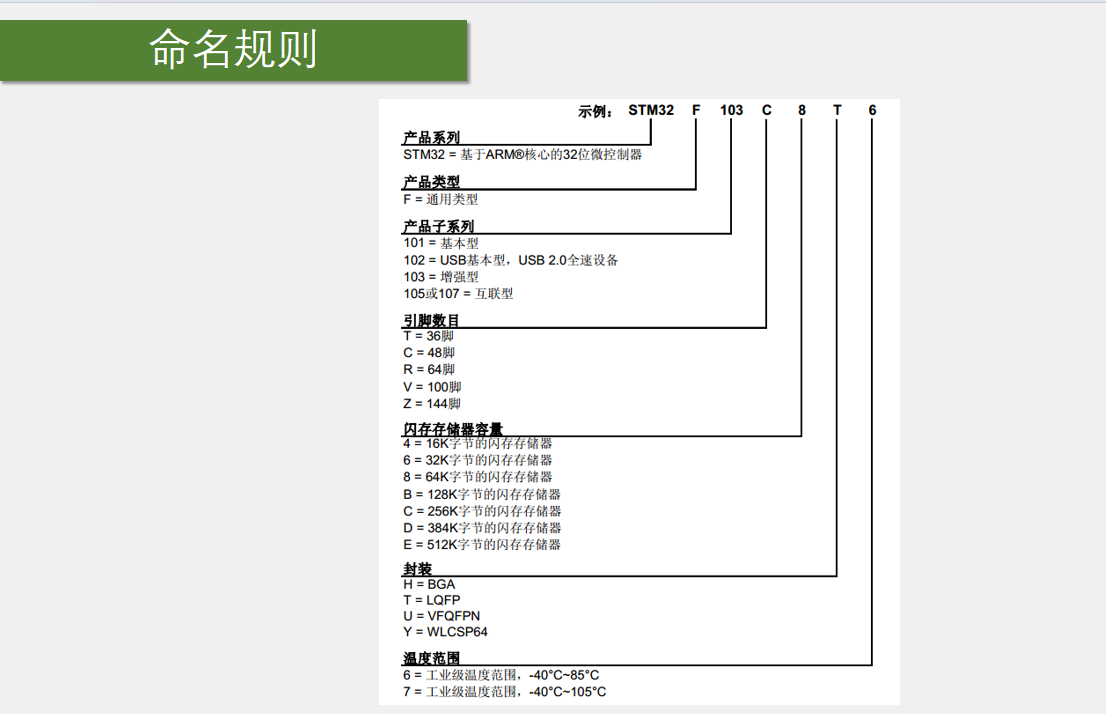1106x714 pixels.
Task: Click the 105或107 = 互联型 line
Action: 458,294
